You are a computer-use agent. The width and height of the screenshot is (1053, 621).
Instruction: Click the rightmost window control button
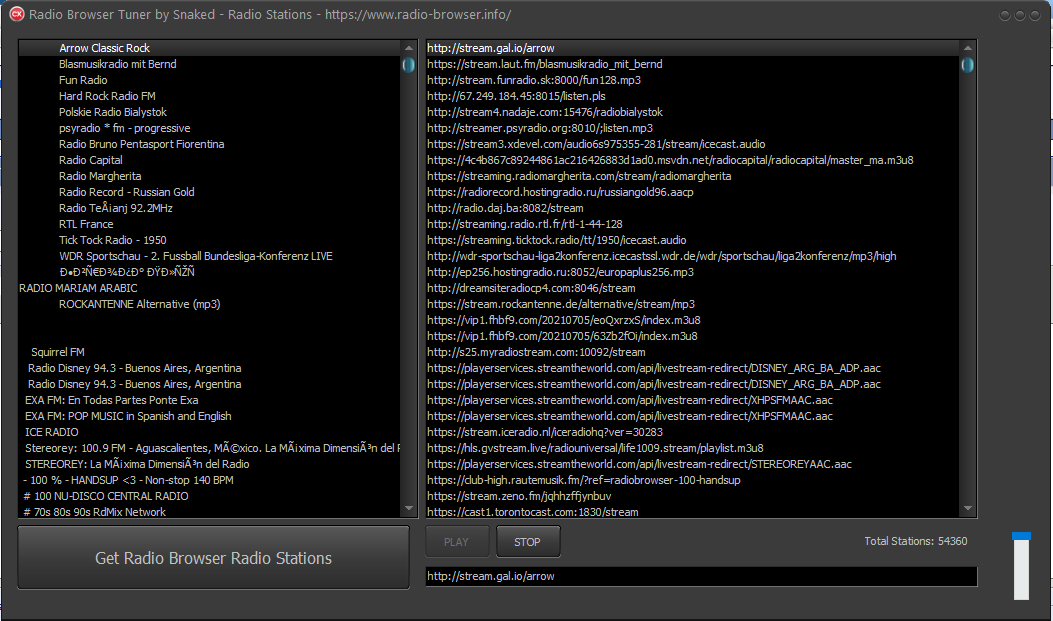tap(1035, 15)
